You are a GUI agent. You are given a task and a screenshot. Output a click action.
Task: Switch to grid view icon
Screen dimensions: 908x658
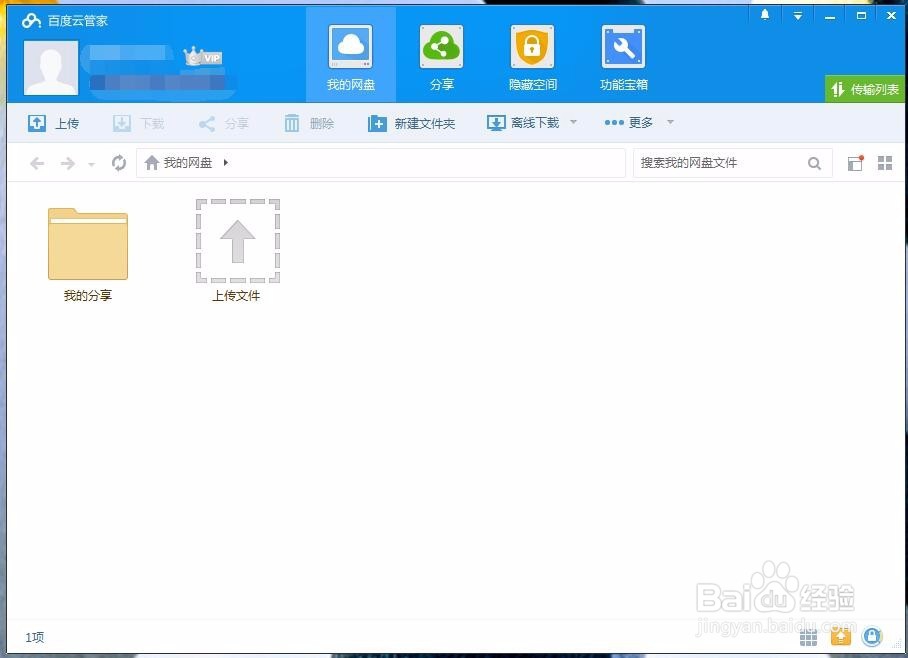coord(885,163)
